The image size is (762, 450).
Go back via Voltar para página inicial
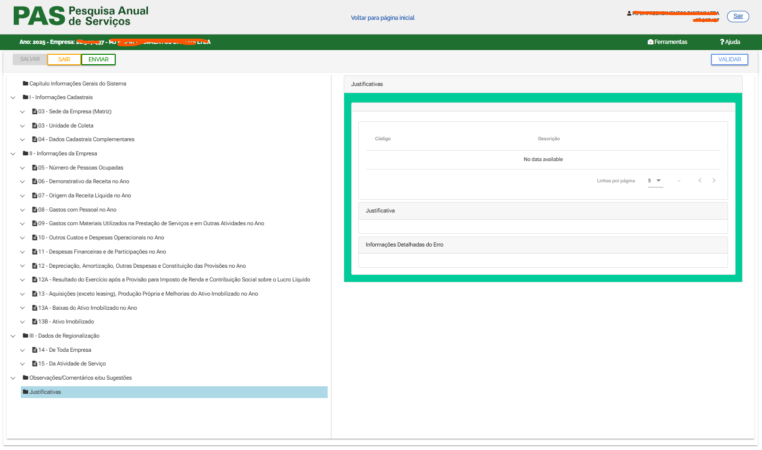[382, 17]
